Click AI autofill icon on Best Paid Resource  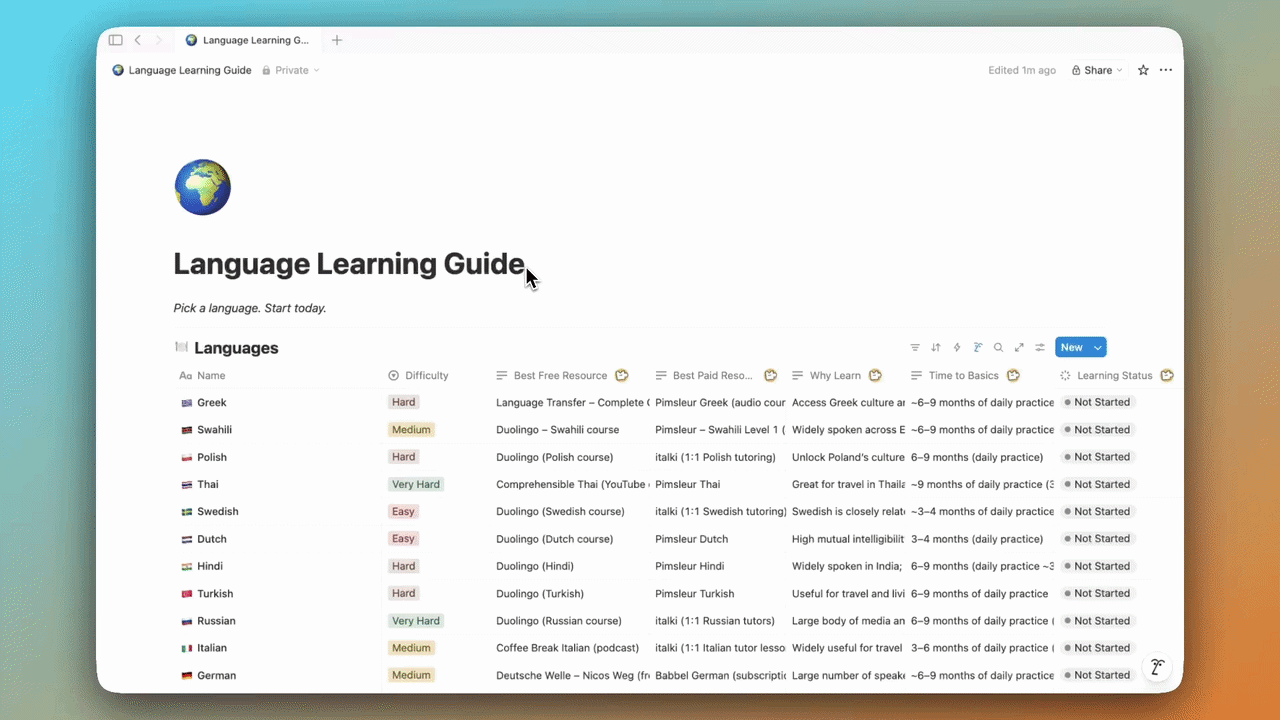(x=771, y=376)
